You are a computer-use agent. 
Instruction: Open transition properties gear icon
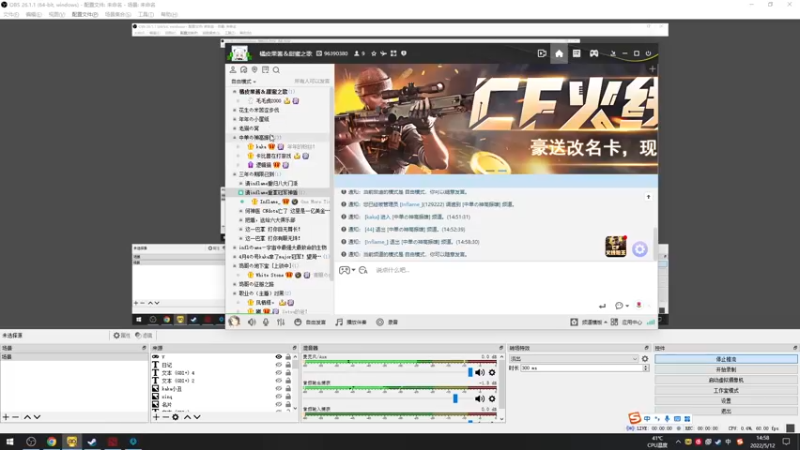click(645, 359)
